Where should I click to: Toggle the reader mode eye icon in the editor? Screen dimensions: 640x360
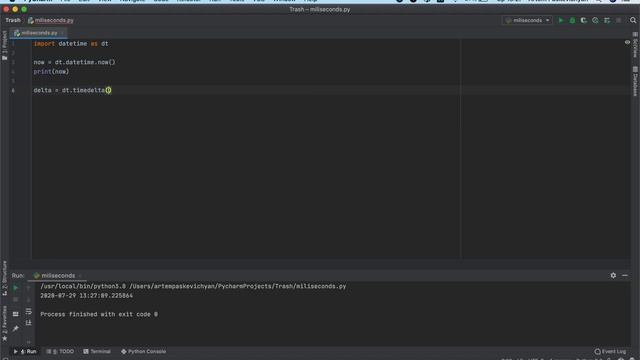point(627,42)
